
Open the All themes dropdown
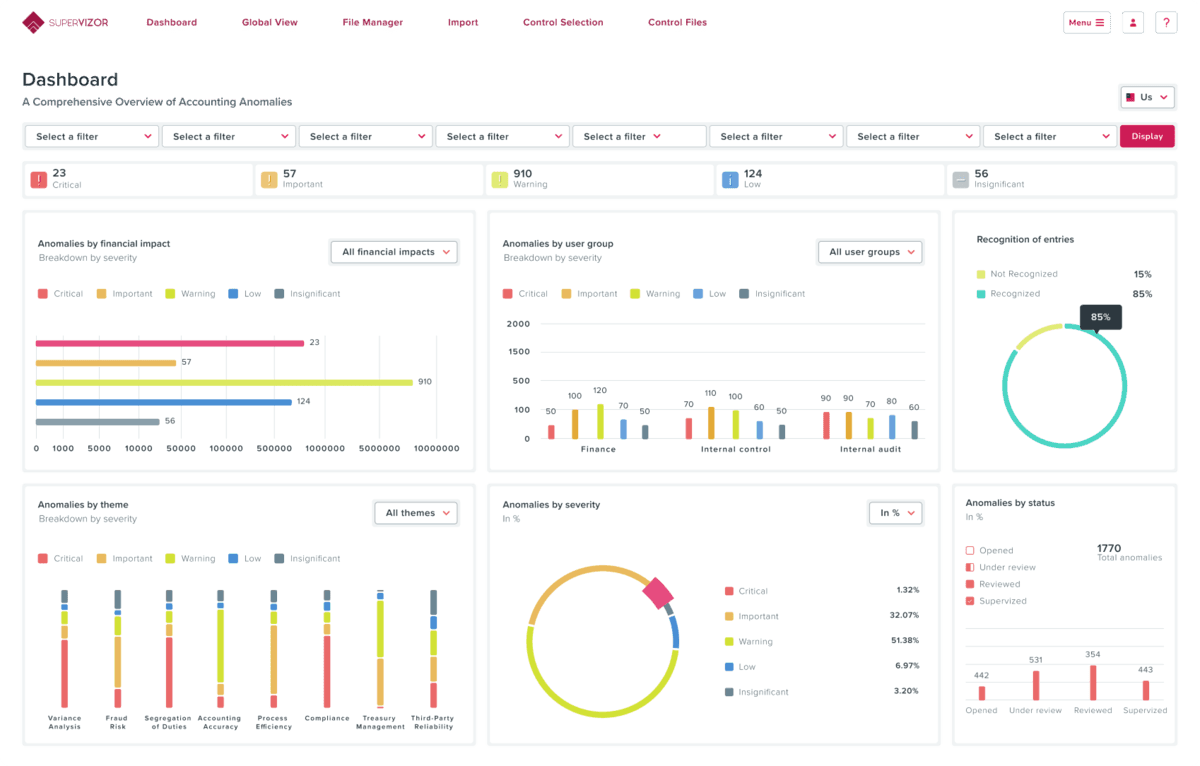pos(415,513)
